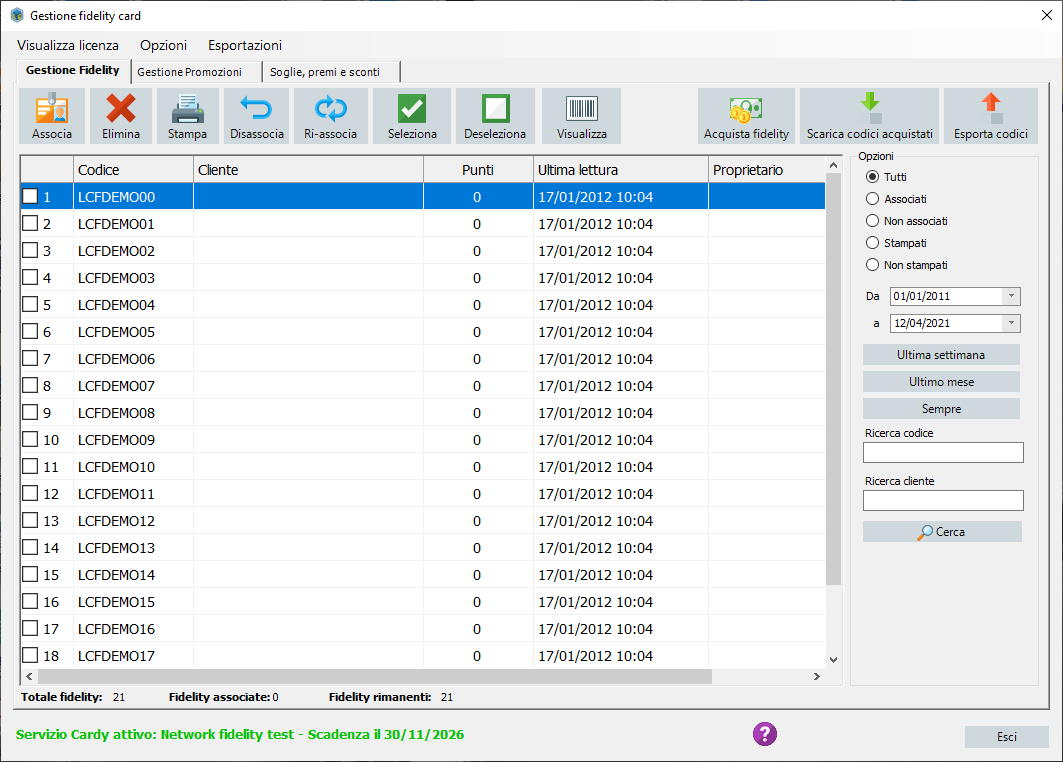The image size is (1063, 762).
Task: Focus the Ricerca cliente input field
Action: 943,501
